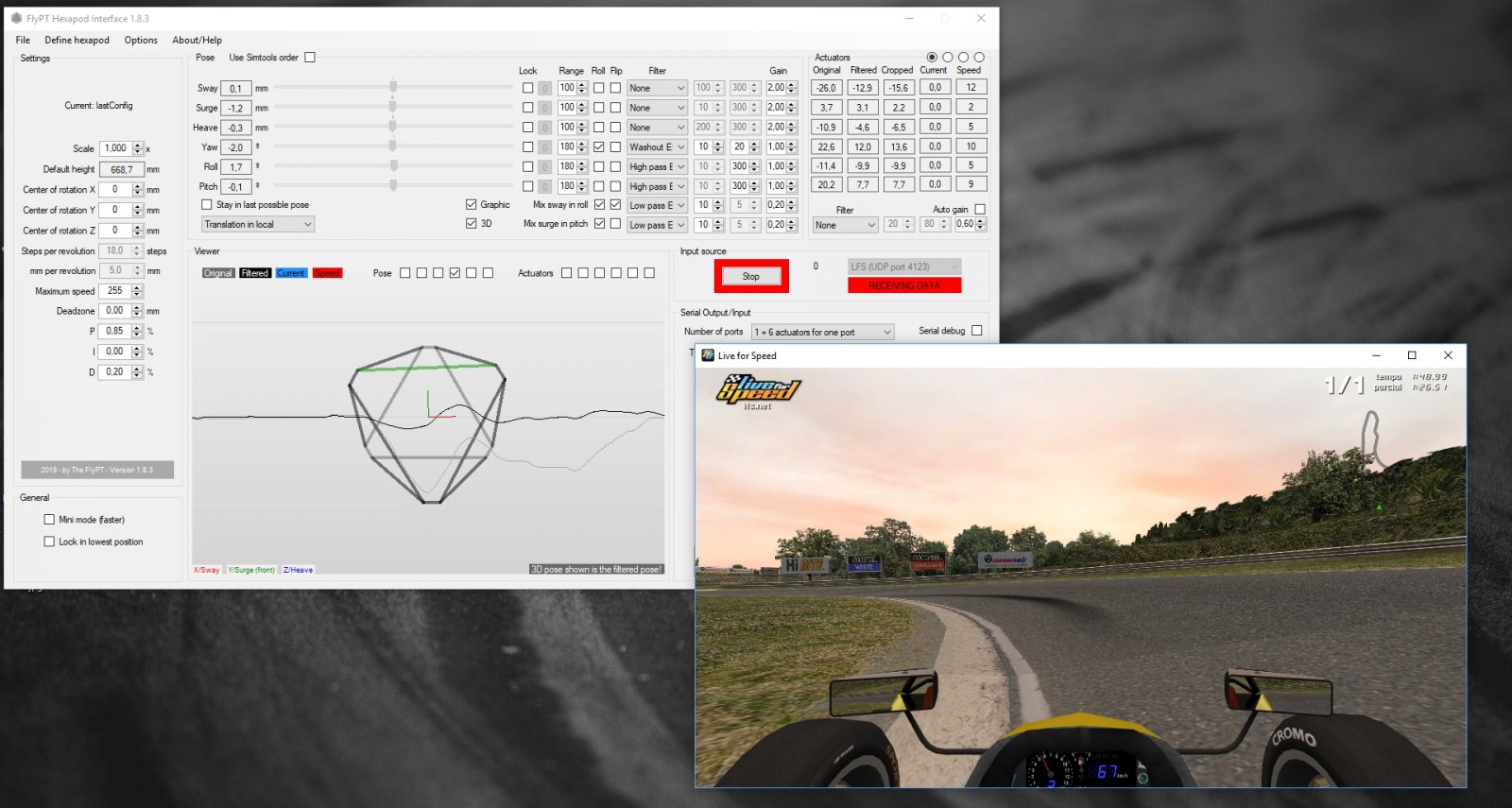The image size is (1512, 808).
Task: Open the Translation in local dropdown
Action: click(258, 224)
